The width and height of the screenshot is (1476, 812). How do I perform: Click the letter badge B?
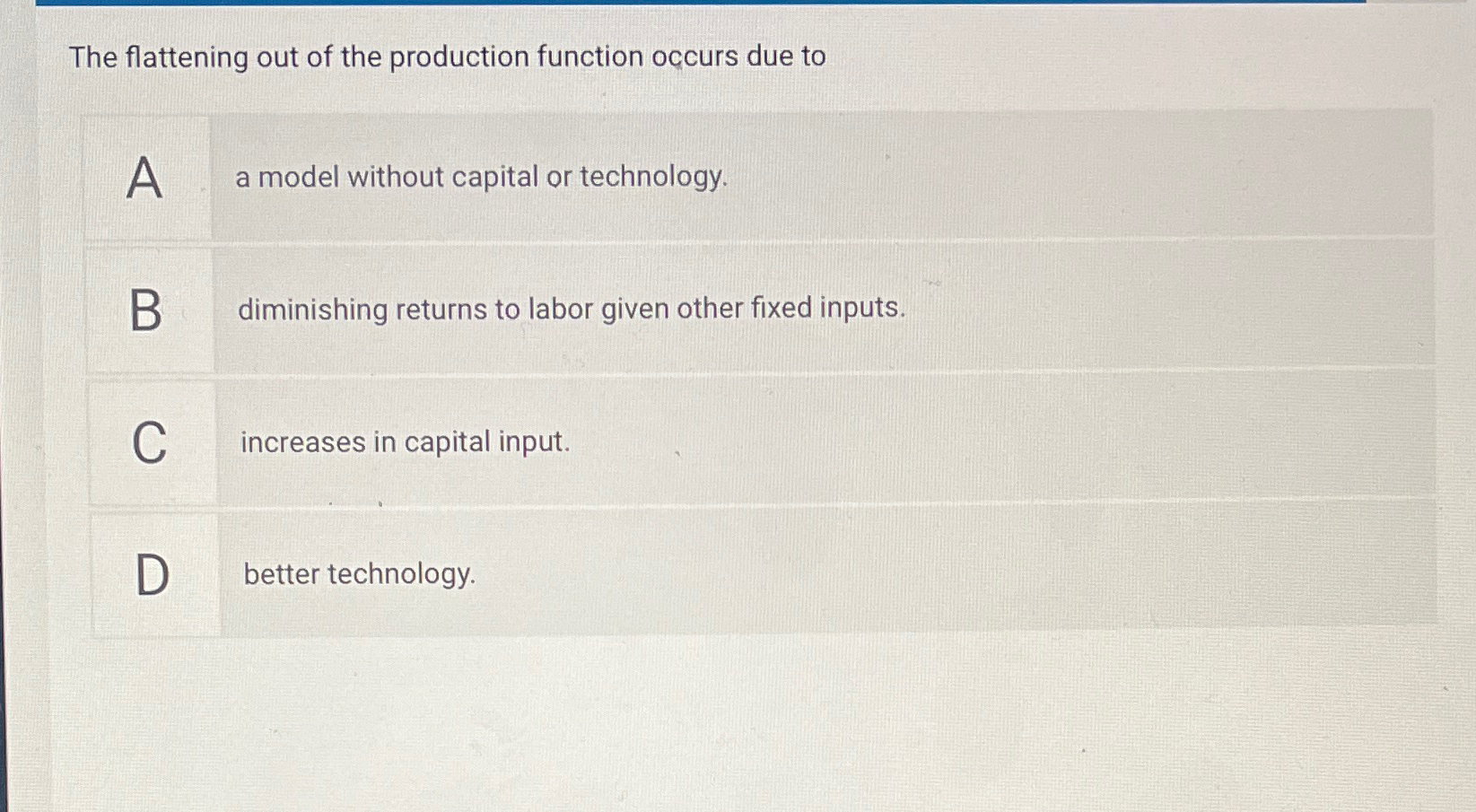click(x=149, y=310)
